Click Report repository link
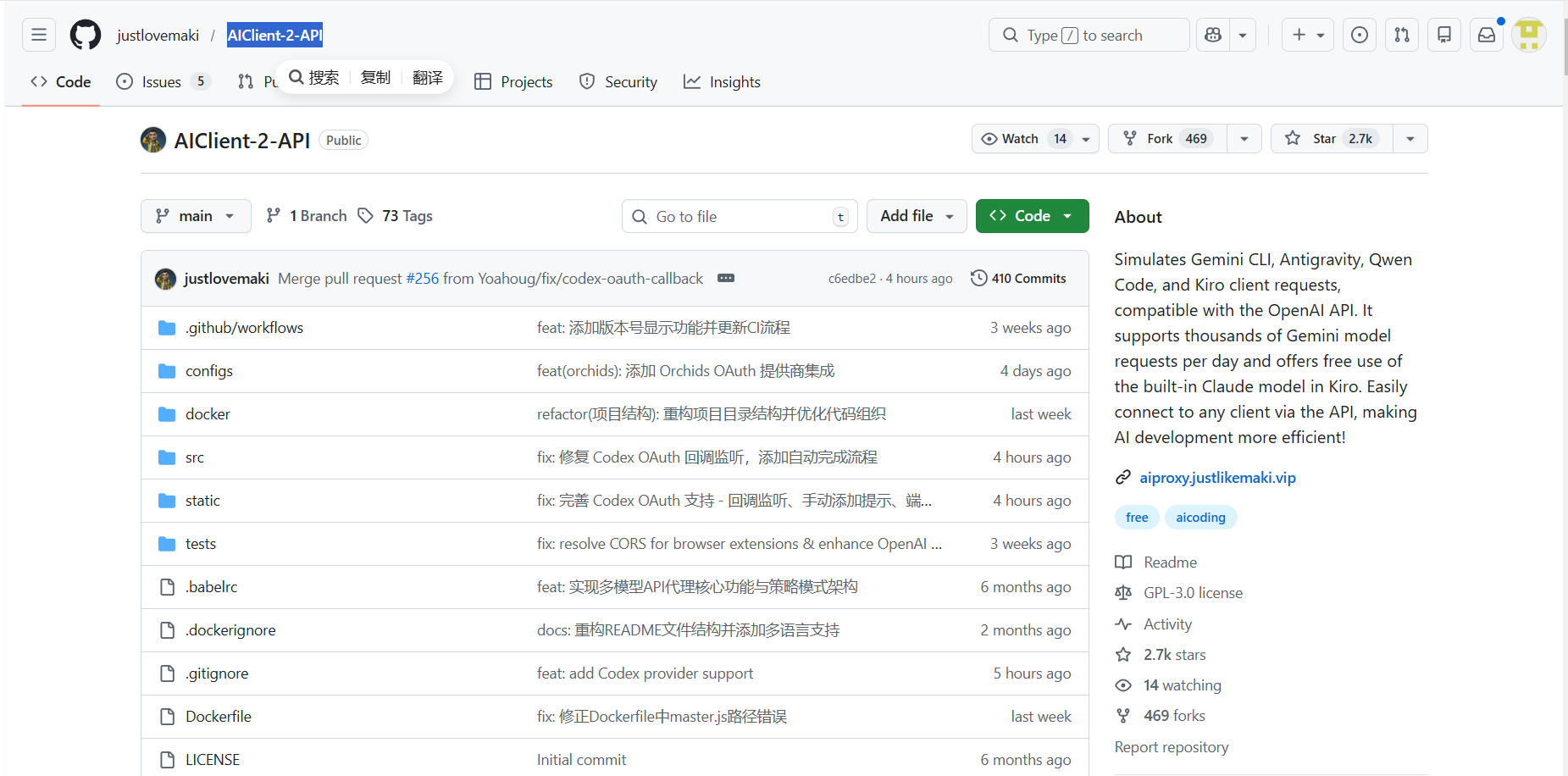Image resolution: width=1568 pixels, height=776 pixels. (1172, 747)
